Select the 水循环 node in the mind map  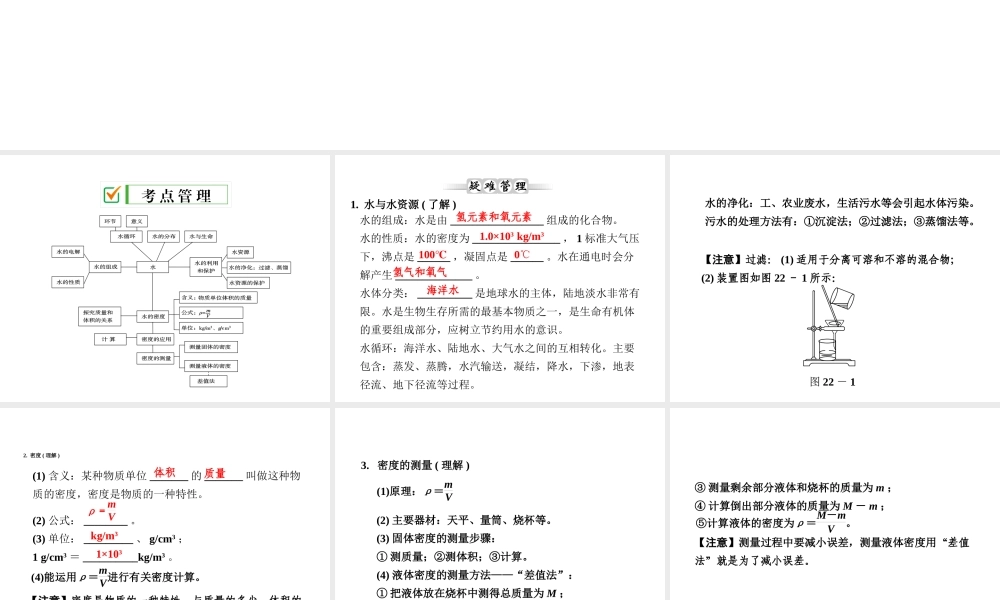(126, 237)
